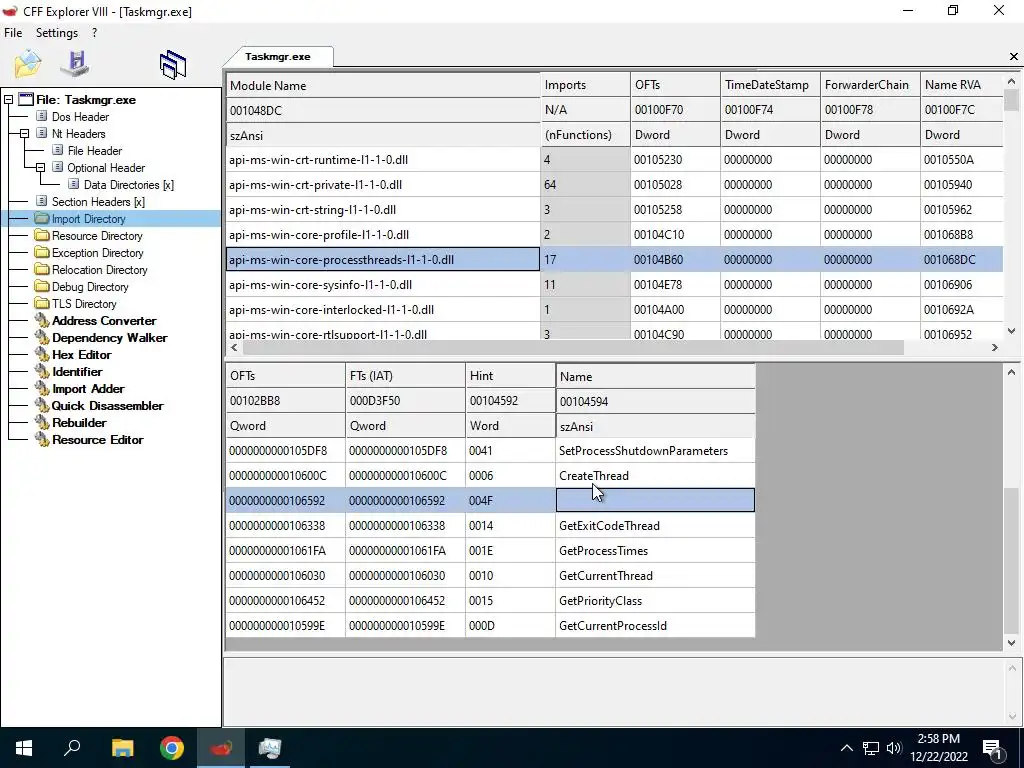Open the Resource Directory folder icon
The width and height of the screenshot is (1024, 768).
coord(42,235)
